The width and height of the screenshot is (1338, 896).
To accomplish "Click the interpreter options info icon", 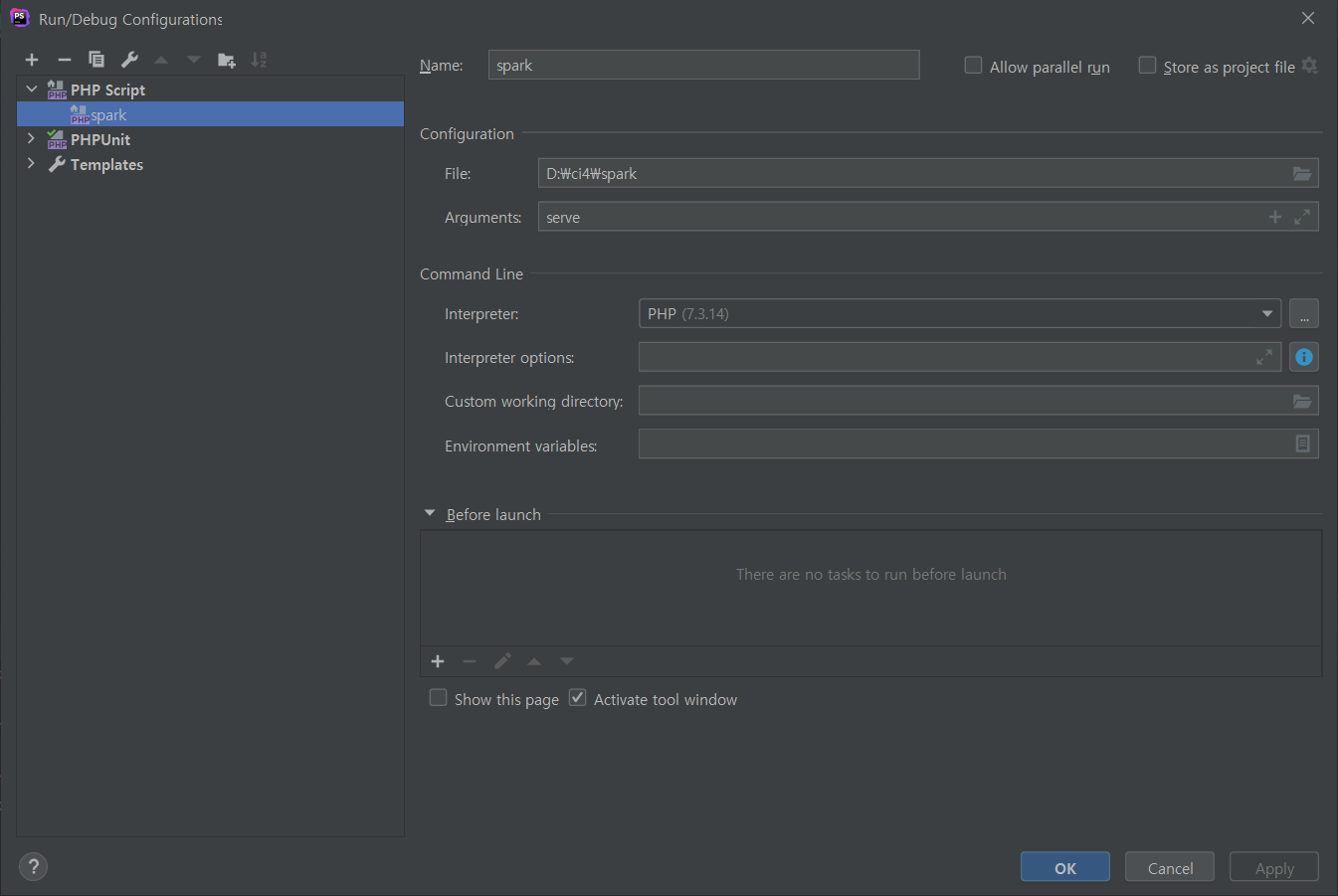I will coord(1303,357).
